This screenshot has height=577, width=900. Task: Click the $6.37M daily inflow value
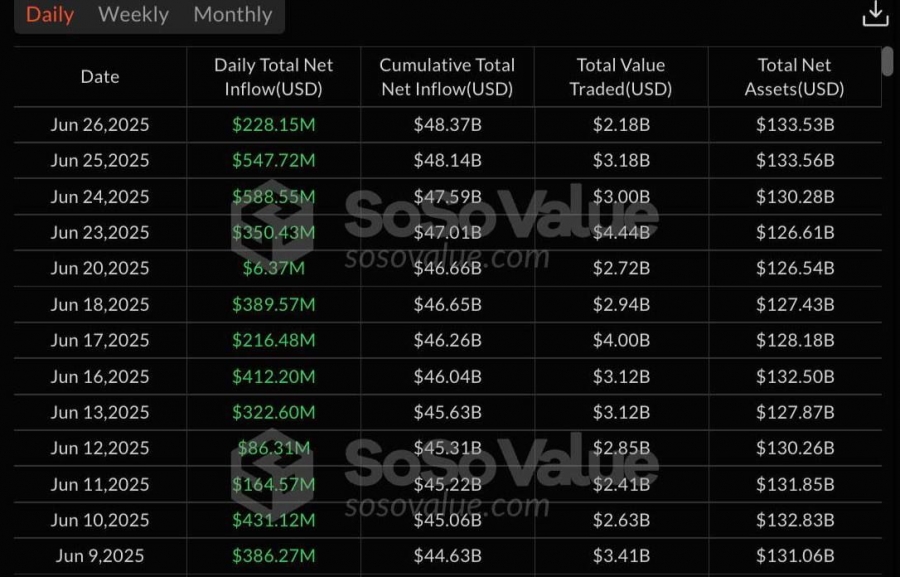274,268
